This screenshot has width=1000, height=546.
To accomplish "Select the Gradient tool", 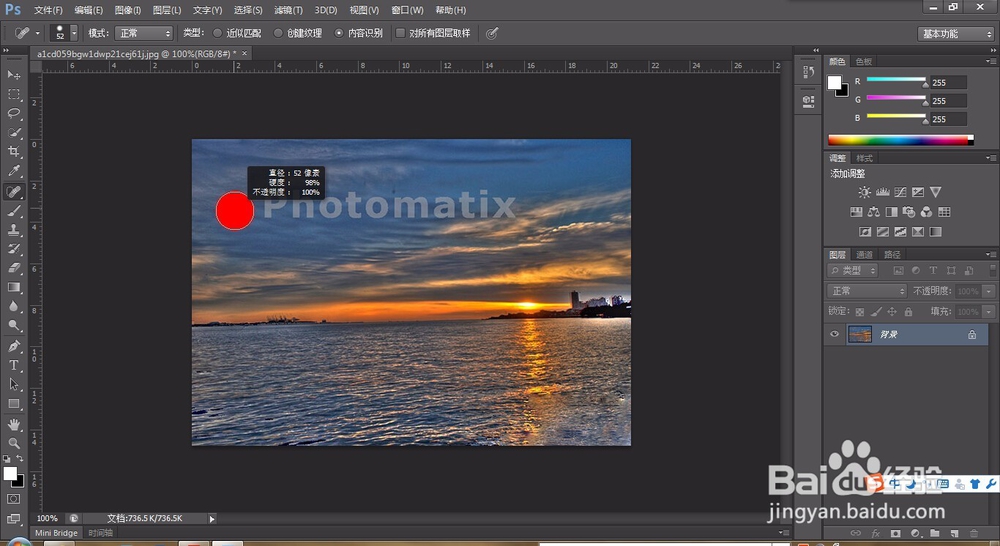I will (x=13, y=288).
